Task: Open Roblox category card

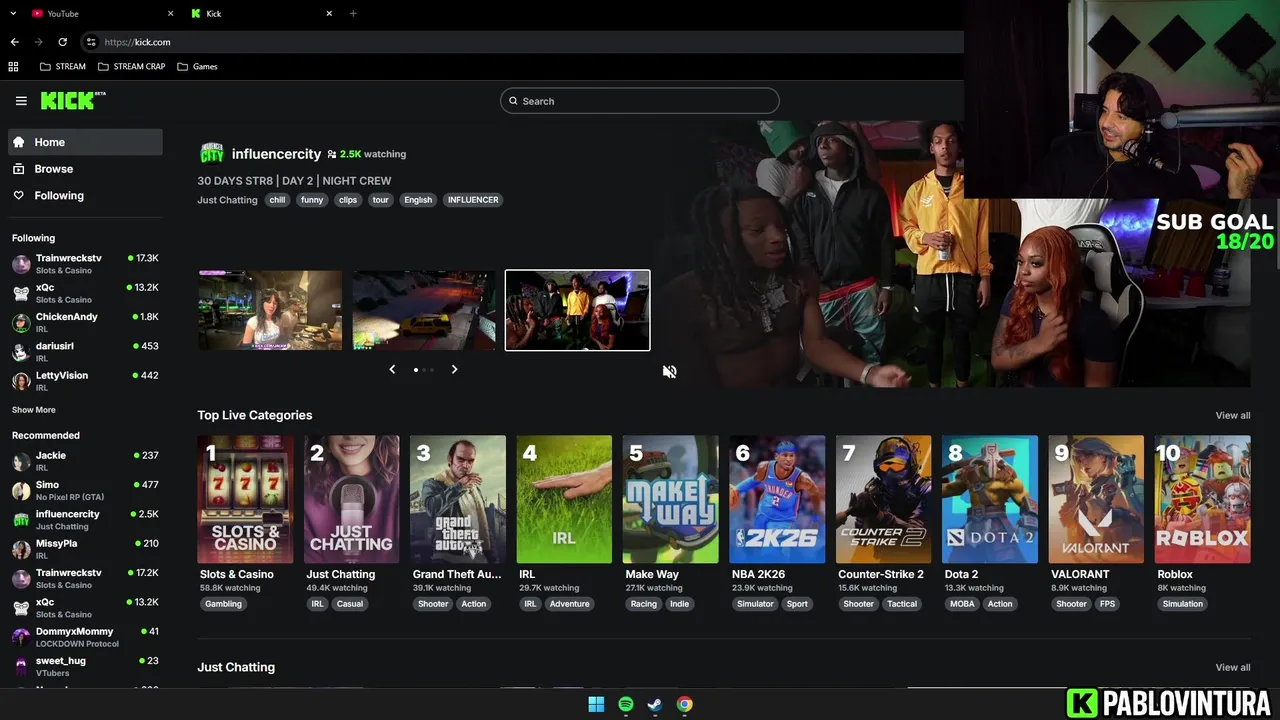Action: coord(1202,499)
